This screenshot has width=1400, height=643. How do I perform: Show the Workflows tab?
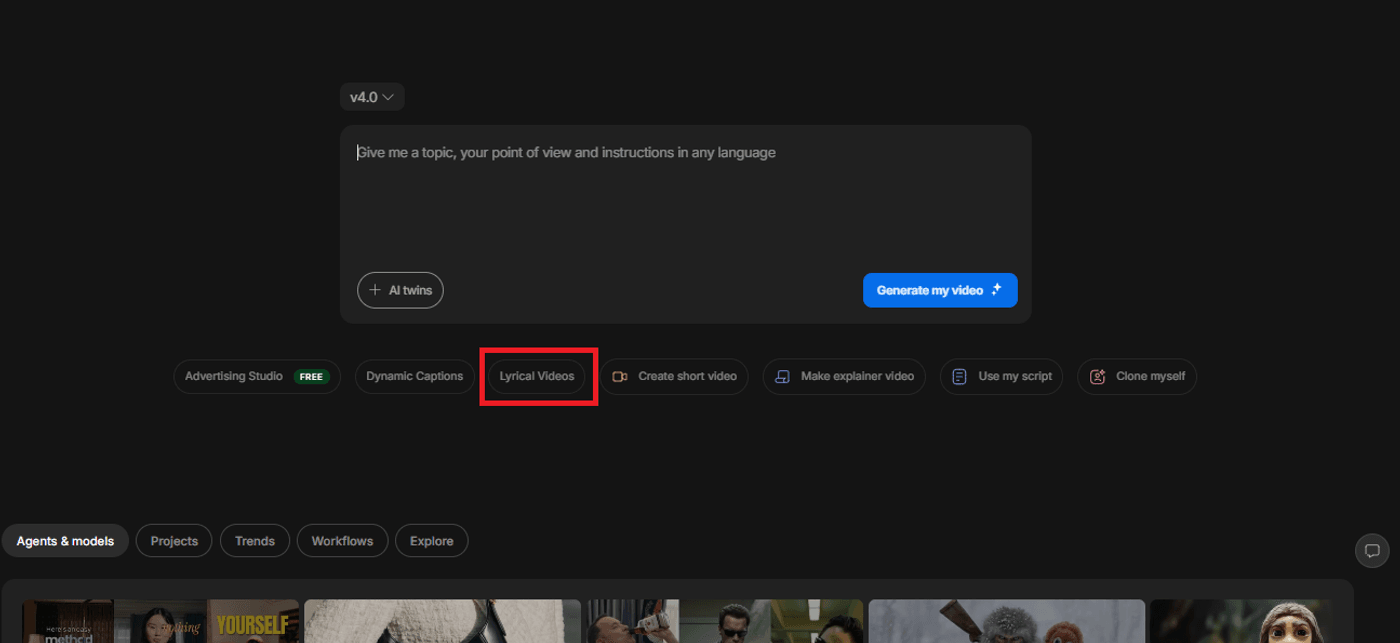coord(342,541)
